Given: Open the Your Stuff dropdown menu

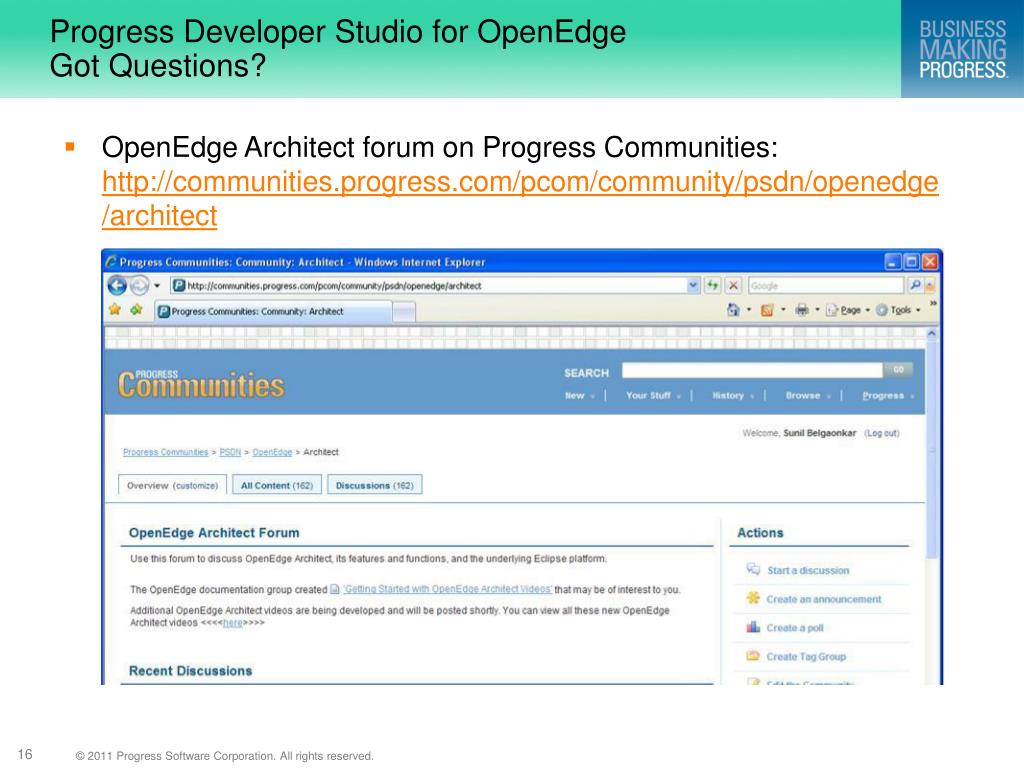Looking at the screenshot, I should click(653, 396).
